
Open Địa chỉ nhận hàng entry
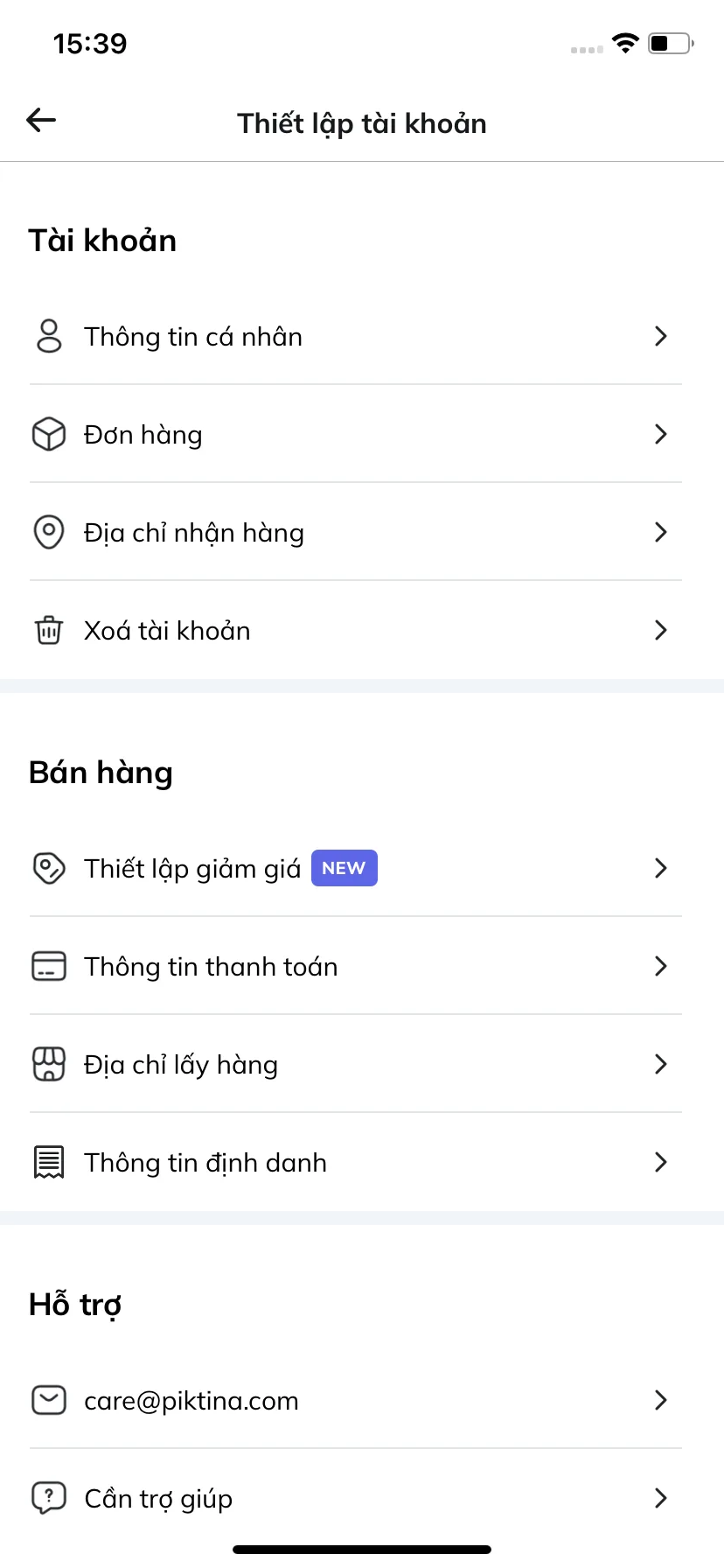coord(356,532)
